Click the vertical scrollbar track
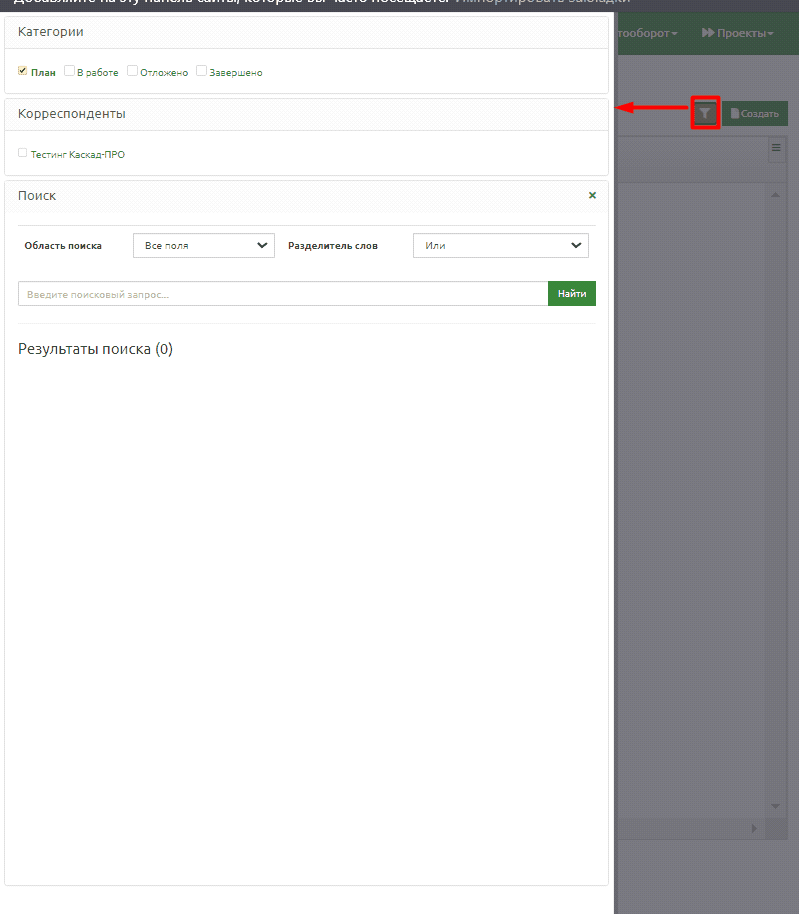Viewport: 799px width, 914px height. coord(775,500)
